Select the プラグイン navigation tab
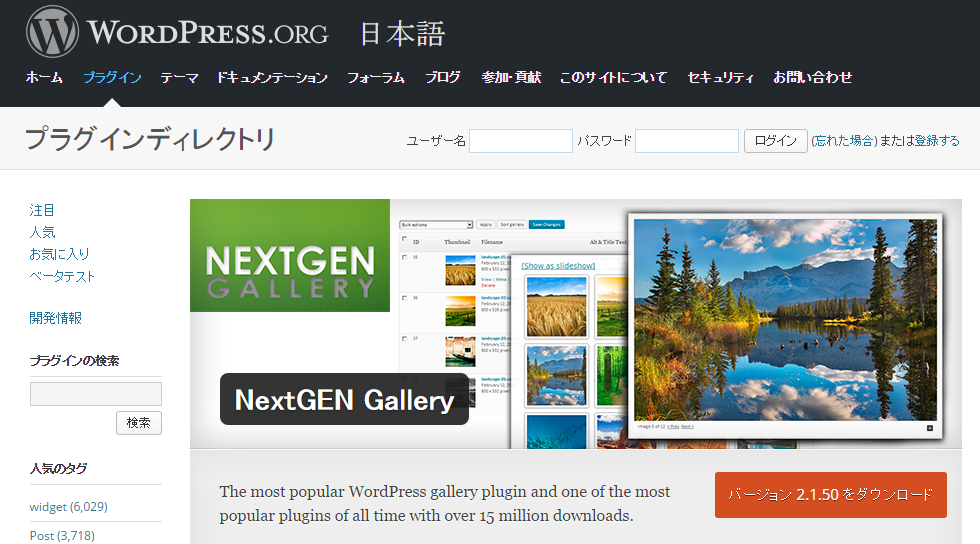The height and width of the screenshot is (544, 980). (112, 78)
